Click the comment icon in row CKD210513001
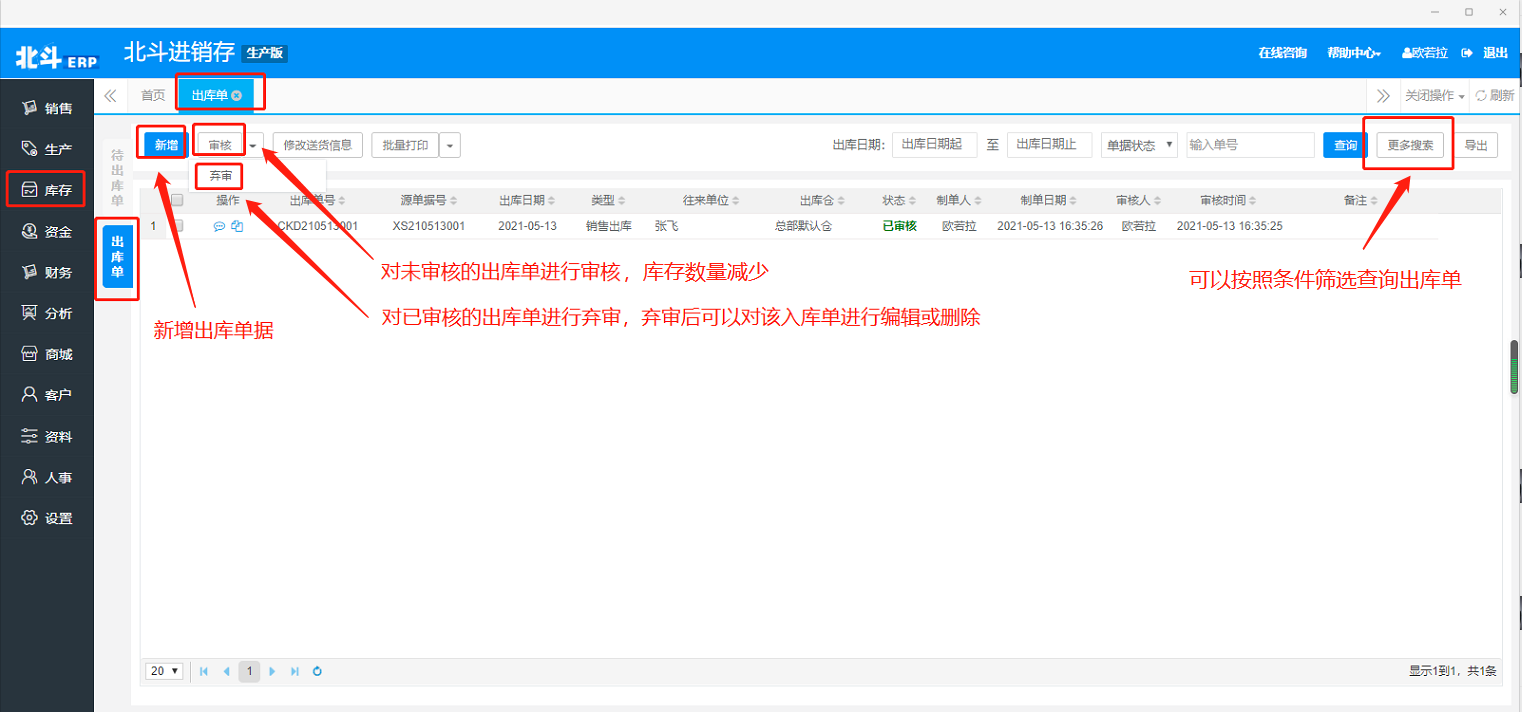The width and height of the screenshot is (1522, 712). pos(219,227)
